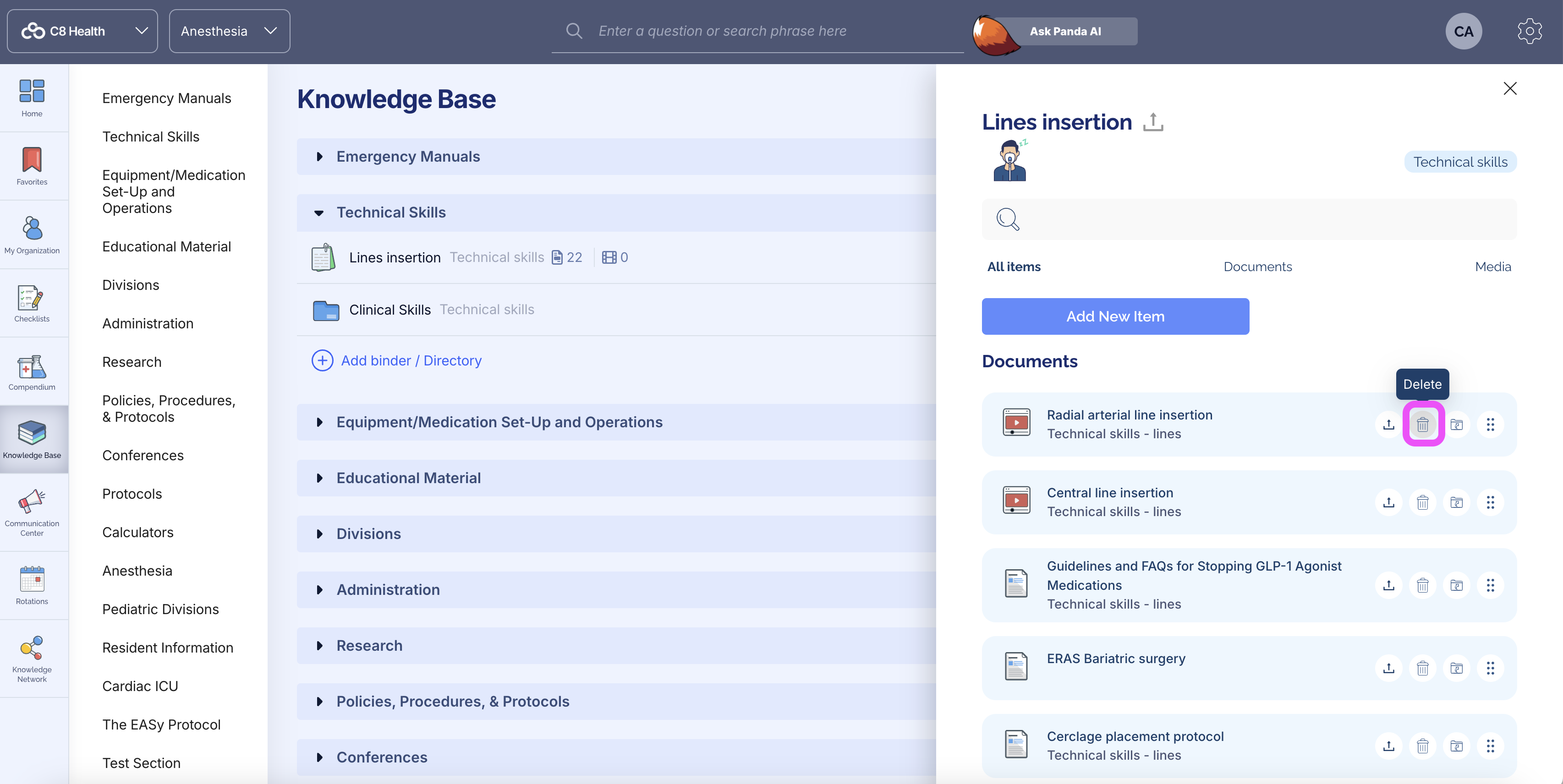Open Knowledge Base sidebar icon

coord(32,433)
